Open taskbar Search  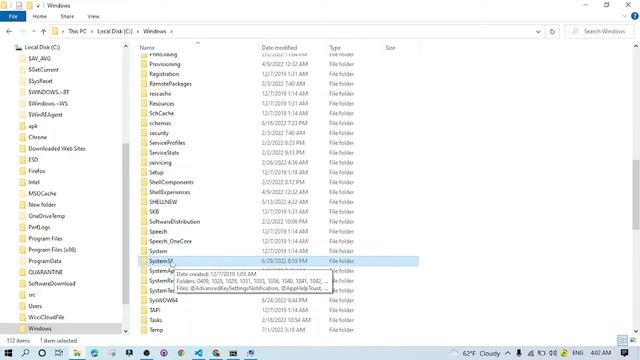25,353
